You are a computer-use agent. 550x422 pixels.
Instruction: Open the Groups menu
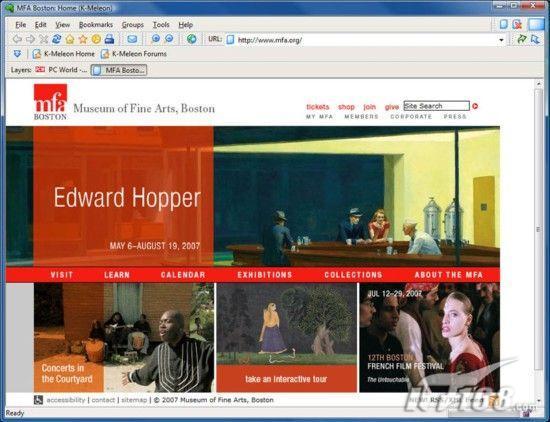133,25
